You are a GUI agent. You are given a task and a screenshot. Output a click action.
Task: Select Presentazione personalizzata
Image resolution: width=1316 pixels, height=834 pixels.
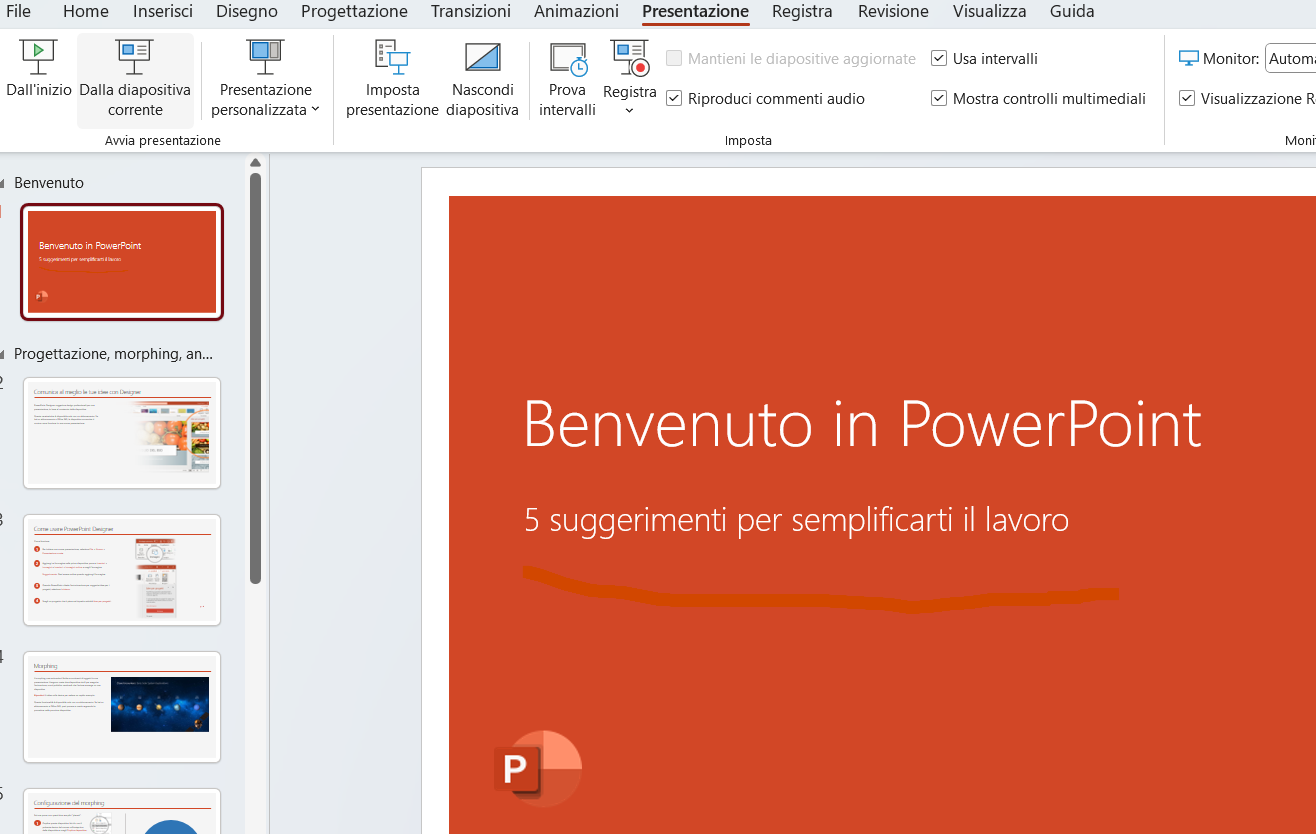tap(264, 78)
